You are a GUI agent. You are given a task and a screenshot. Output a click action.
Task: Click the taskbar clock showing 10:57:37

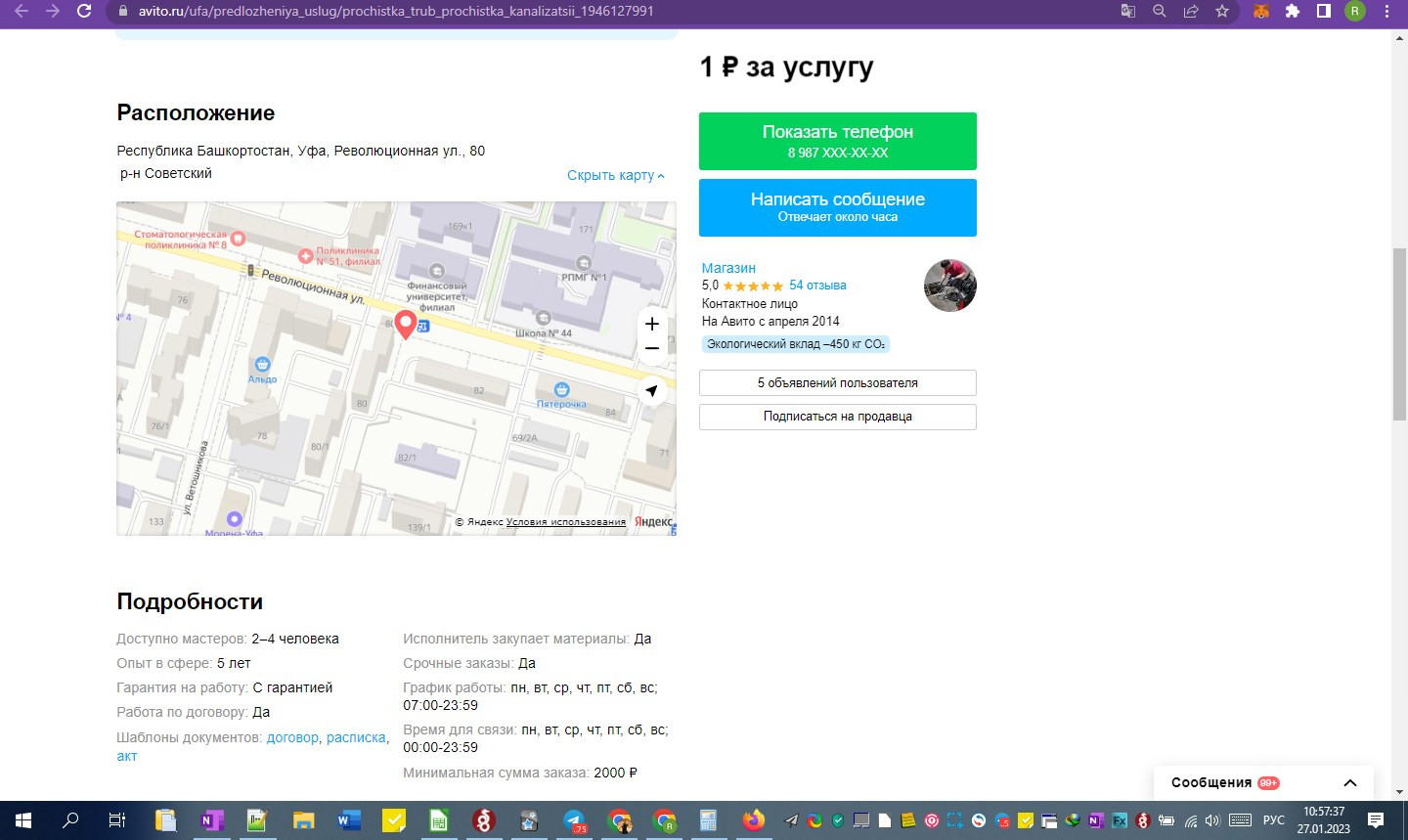pos(1324,812)
